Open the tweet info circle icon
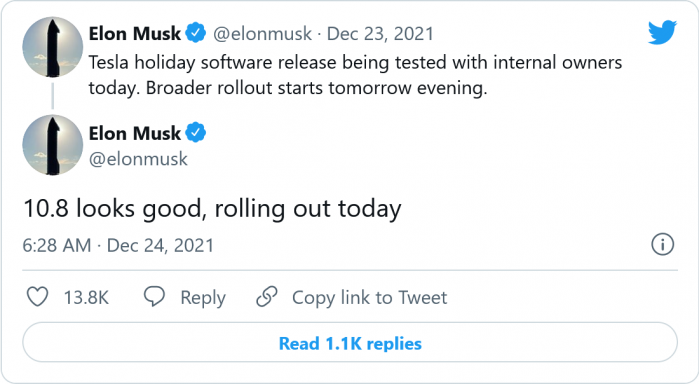This screenshot has height=384, width=700. click(x=662, y=245)
